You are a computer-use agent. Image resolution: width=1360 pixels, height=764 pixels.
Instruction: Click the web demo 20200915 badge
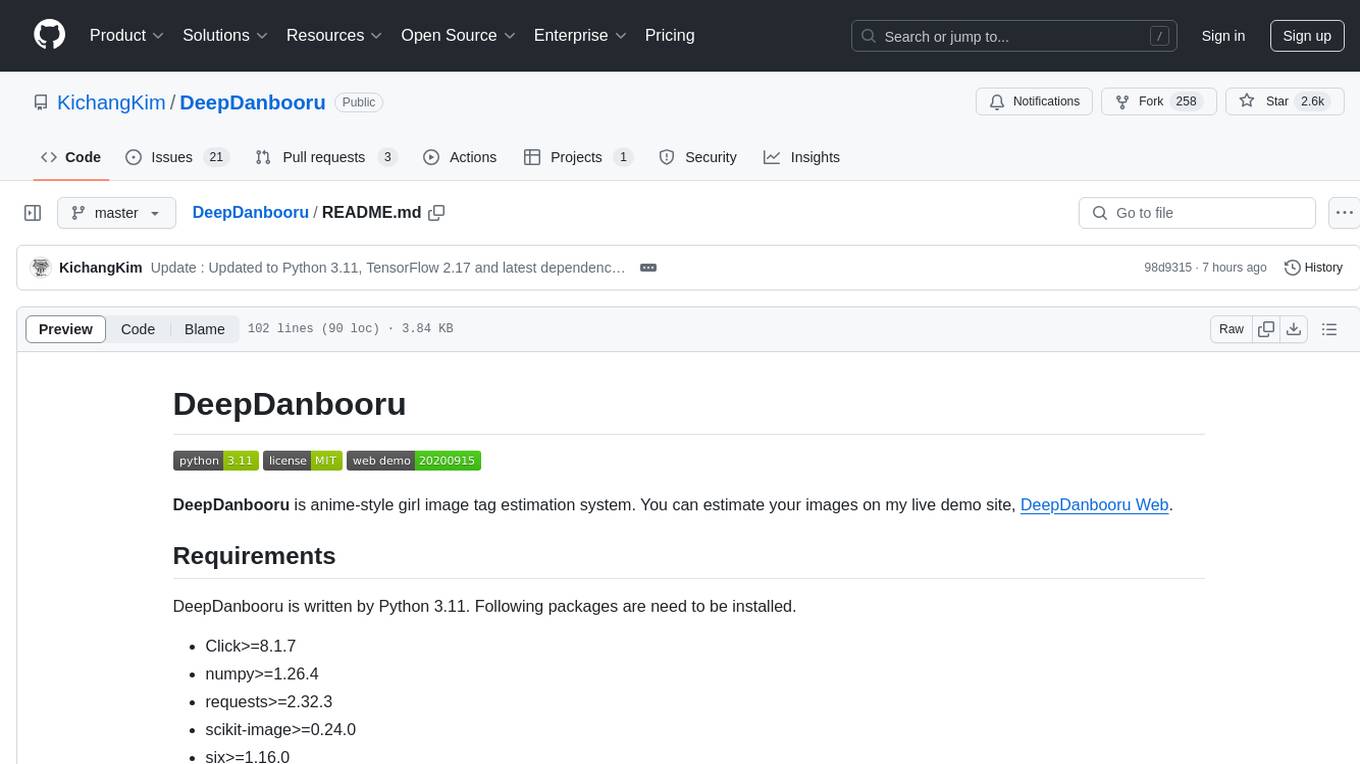click(414, 460)
